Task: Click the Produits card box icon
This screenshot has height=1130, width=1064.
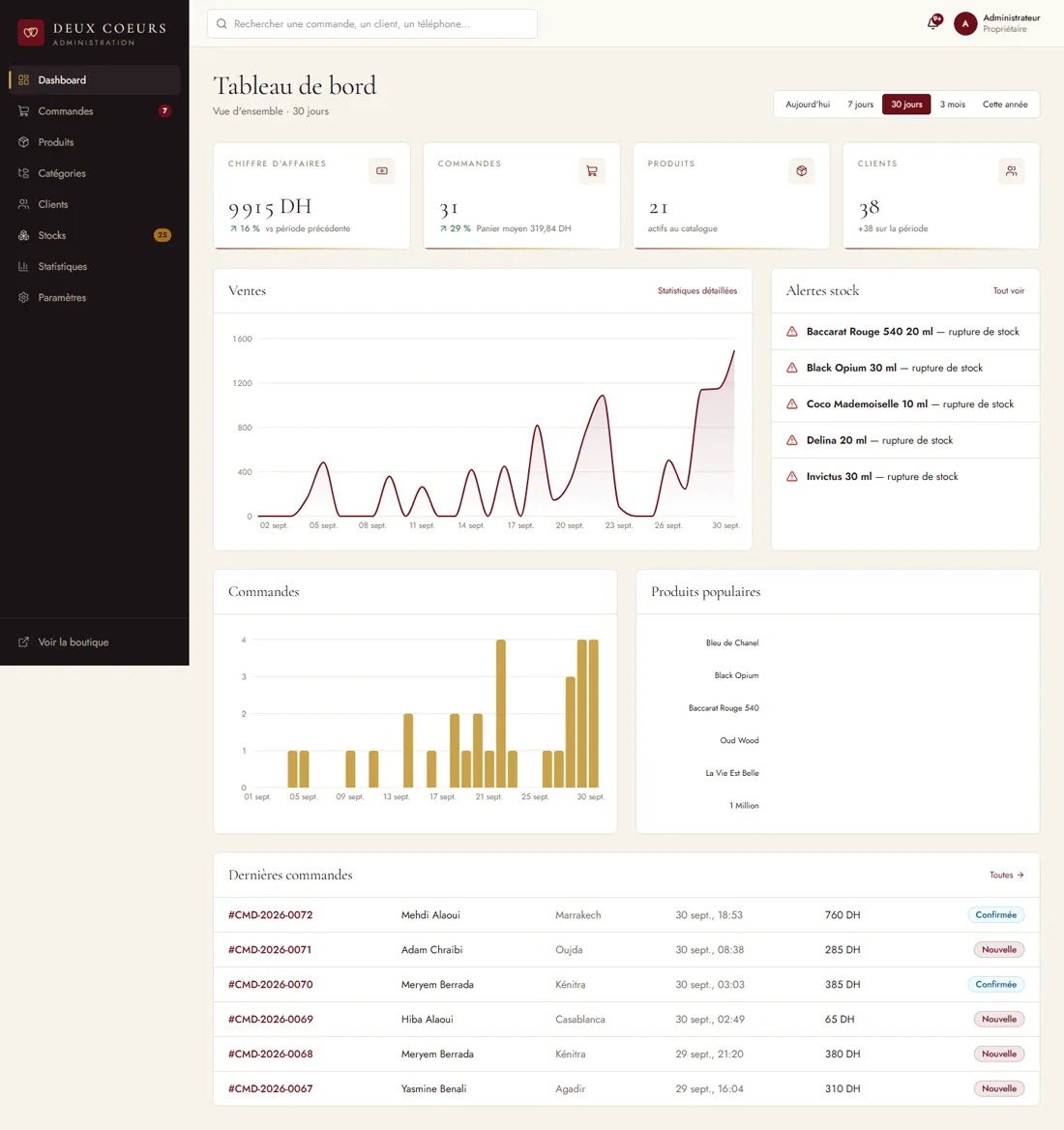Action: [x=802, y=171]
